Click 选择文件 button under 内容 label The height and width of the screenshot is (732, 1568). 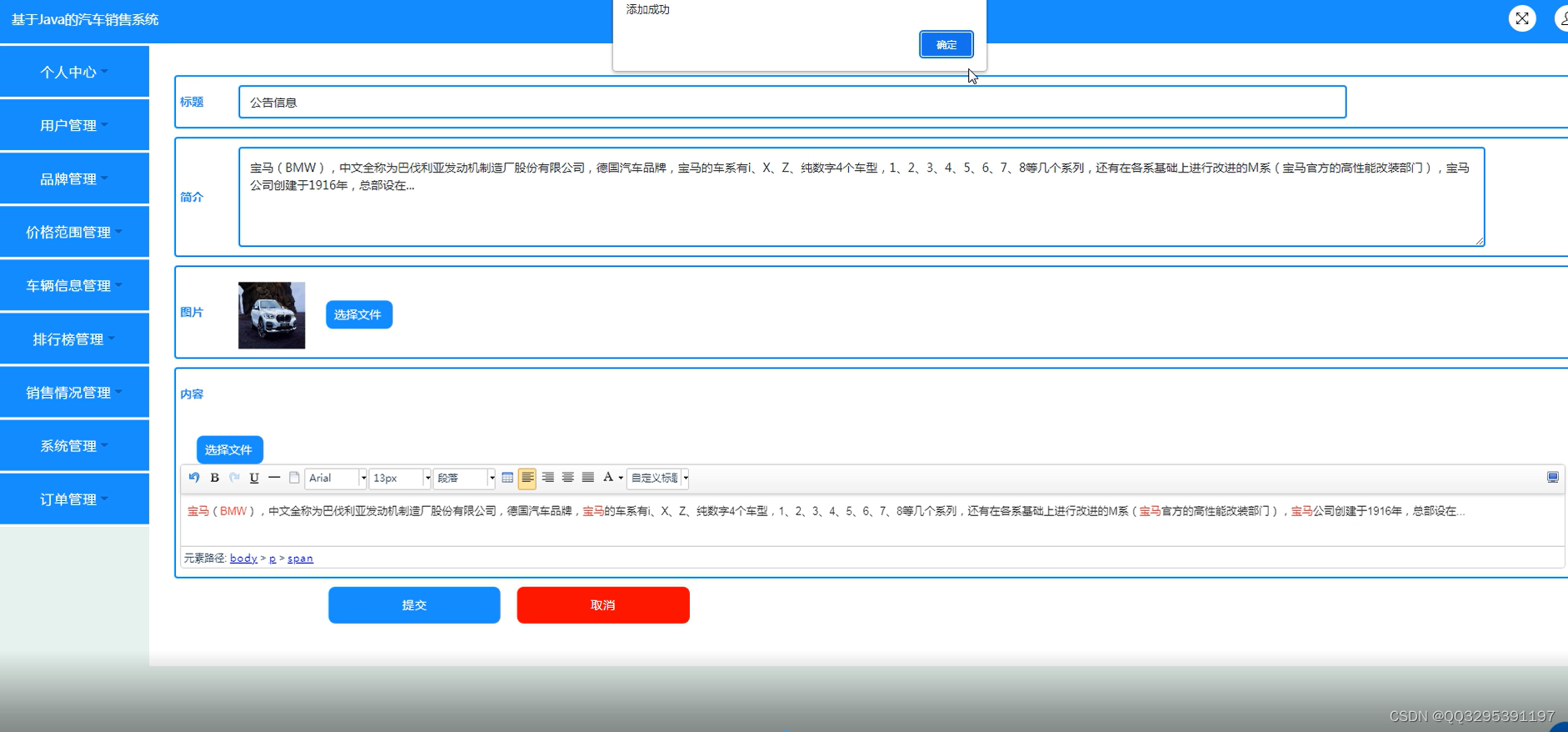pos(229,449)
